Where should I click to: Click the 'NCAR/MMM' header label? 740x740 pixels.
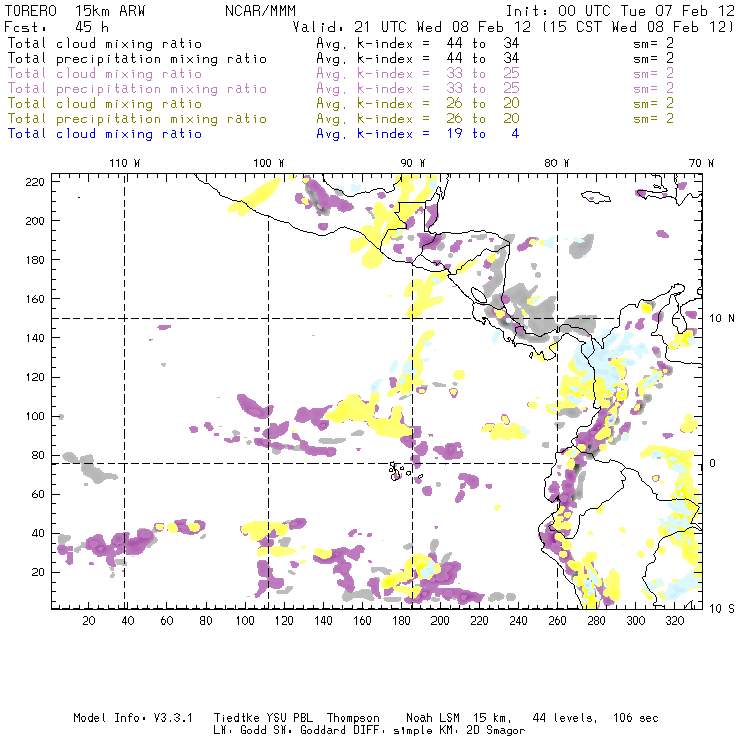point(260,11)
